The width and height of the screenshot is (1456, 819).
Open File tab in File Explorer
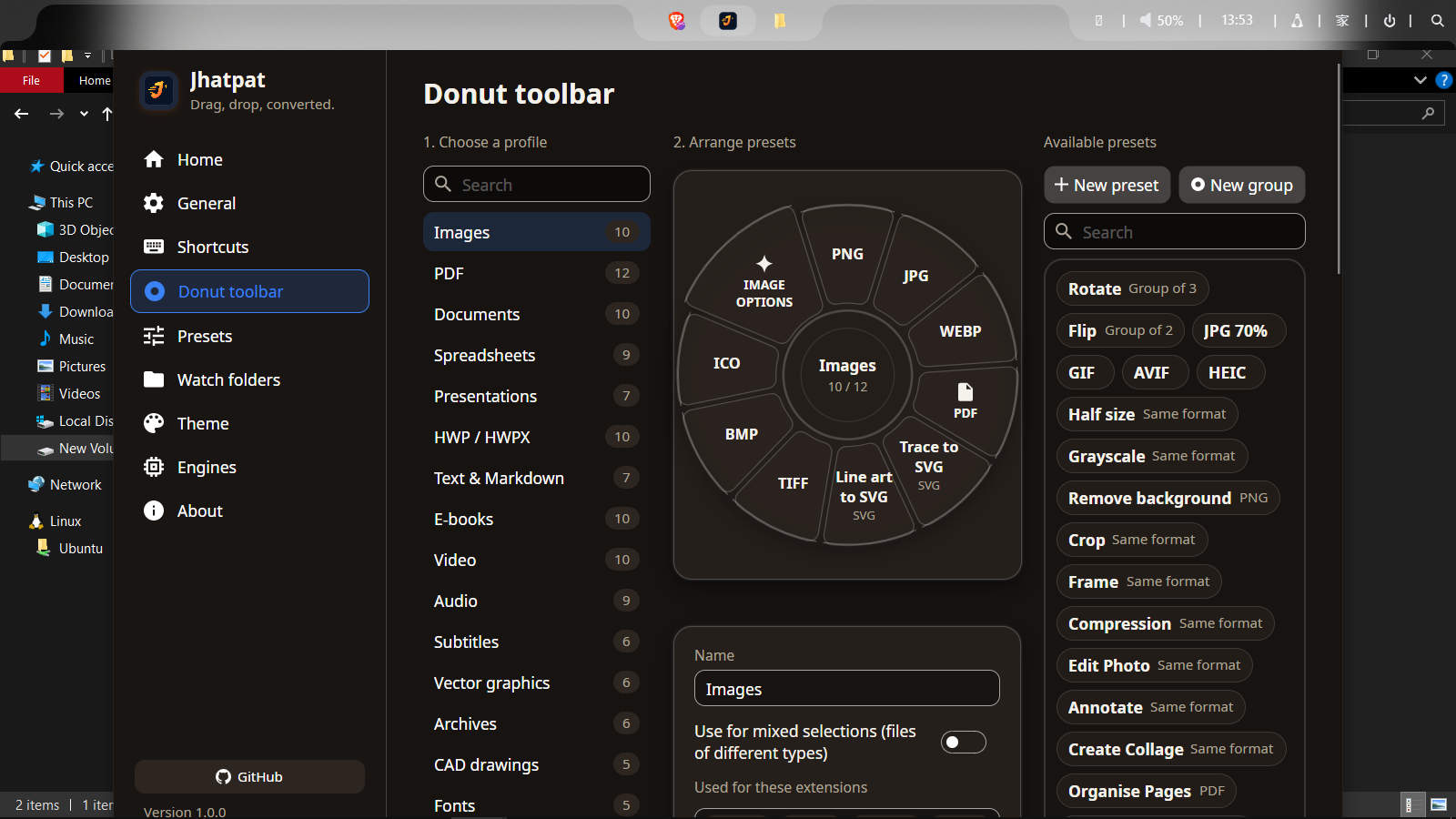coord(32,80)
